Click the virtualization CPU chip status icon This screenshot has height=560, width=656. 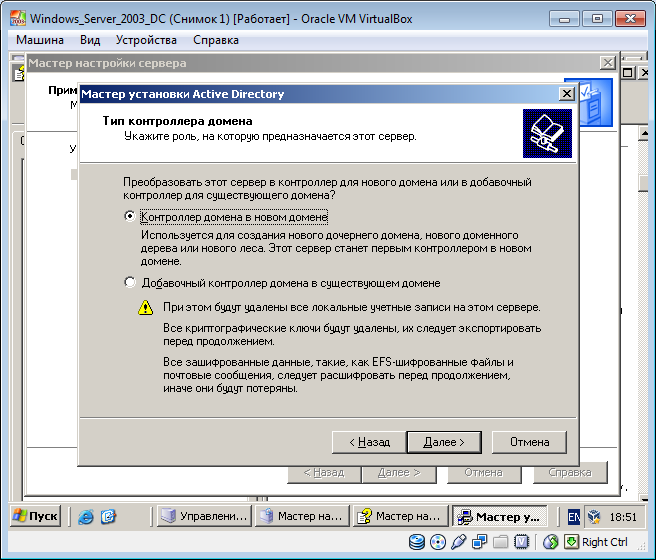point(521,542)
